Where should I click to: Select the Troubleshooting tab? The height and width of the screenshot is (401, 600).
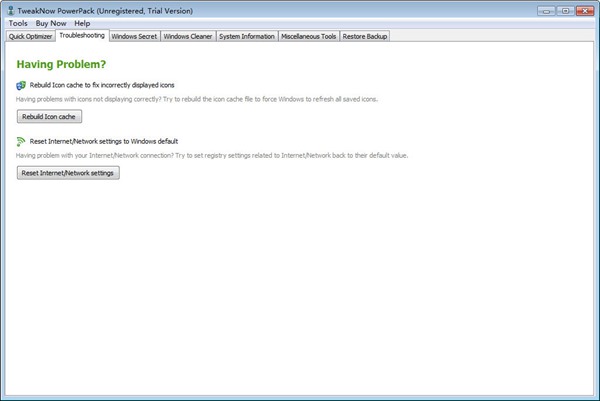(82, 36)
